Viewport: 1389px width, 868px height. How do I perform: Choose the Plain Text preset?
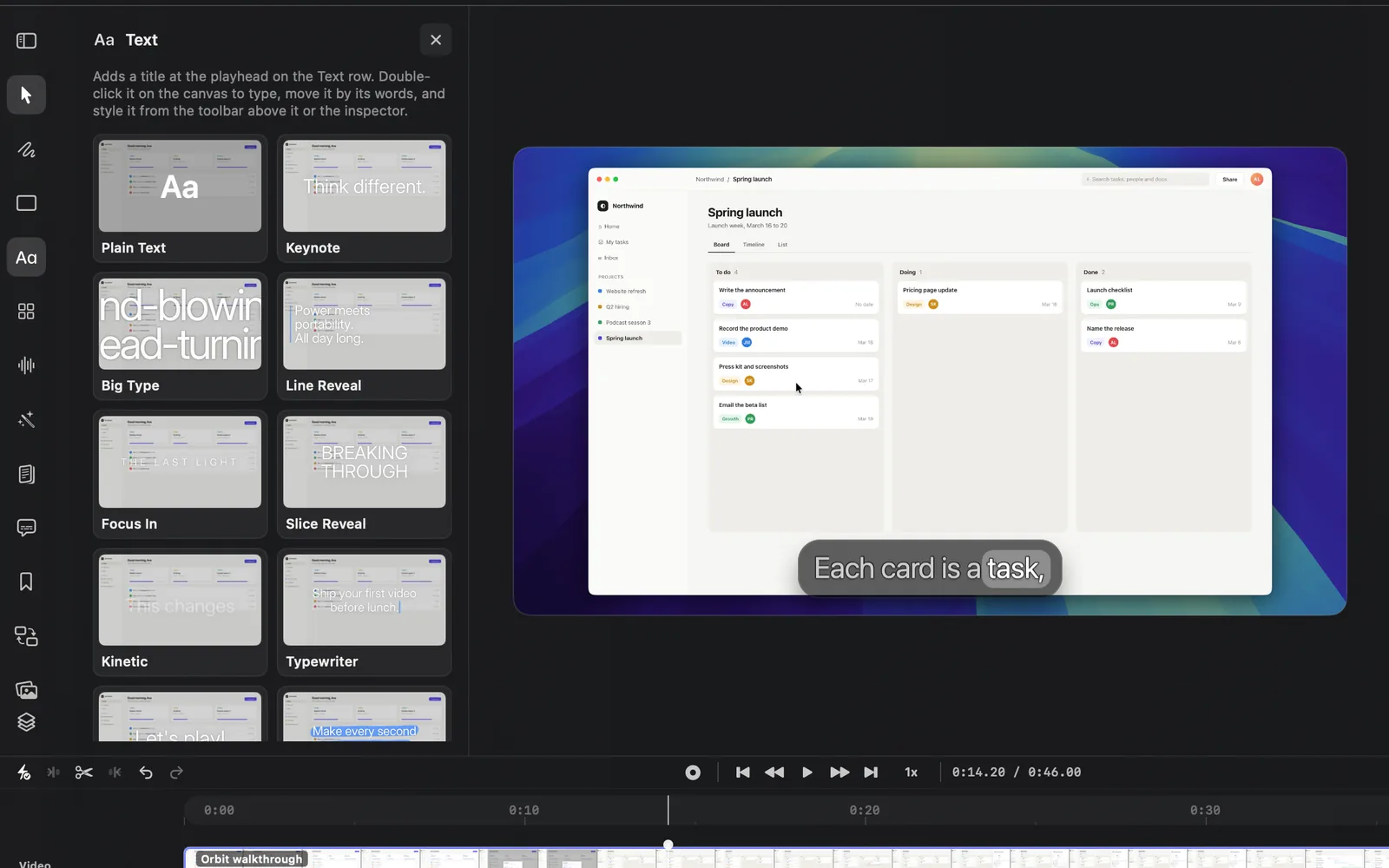pos(180,199)
